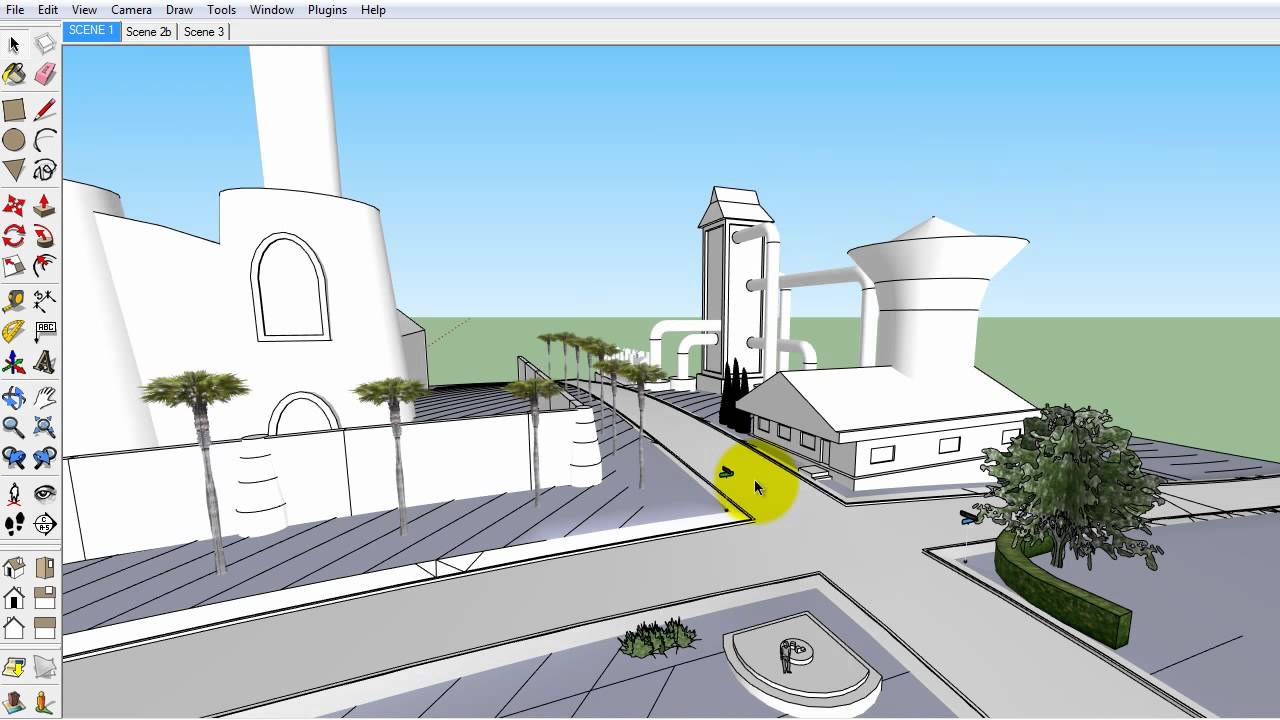1280x720 pixels.
Task: Select the Move tool
Action: click(14, 206)
